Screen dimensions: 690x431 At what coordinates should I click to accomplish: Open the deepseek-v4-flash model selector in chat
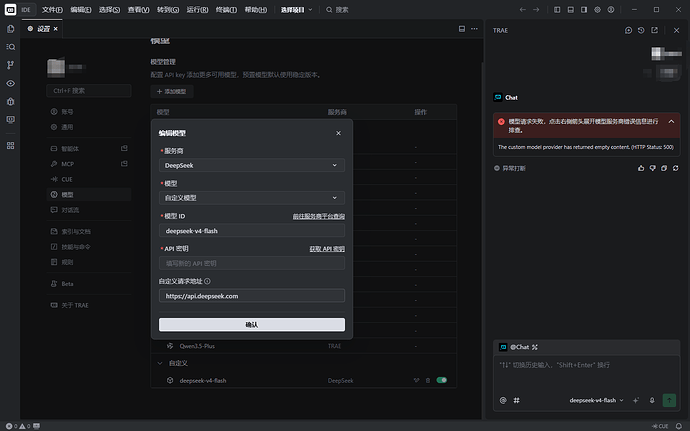point(597,400)
